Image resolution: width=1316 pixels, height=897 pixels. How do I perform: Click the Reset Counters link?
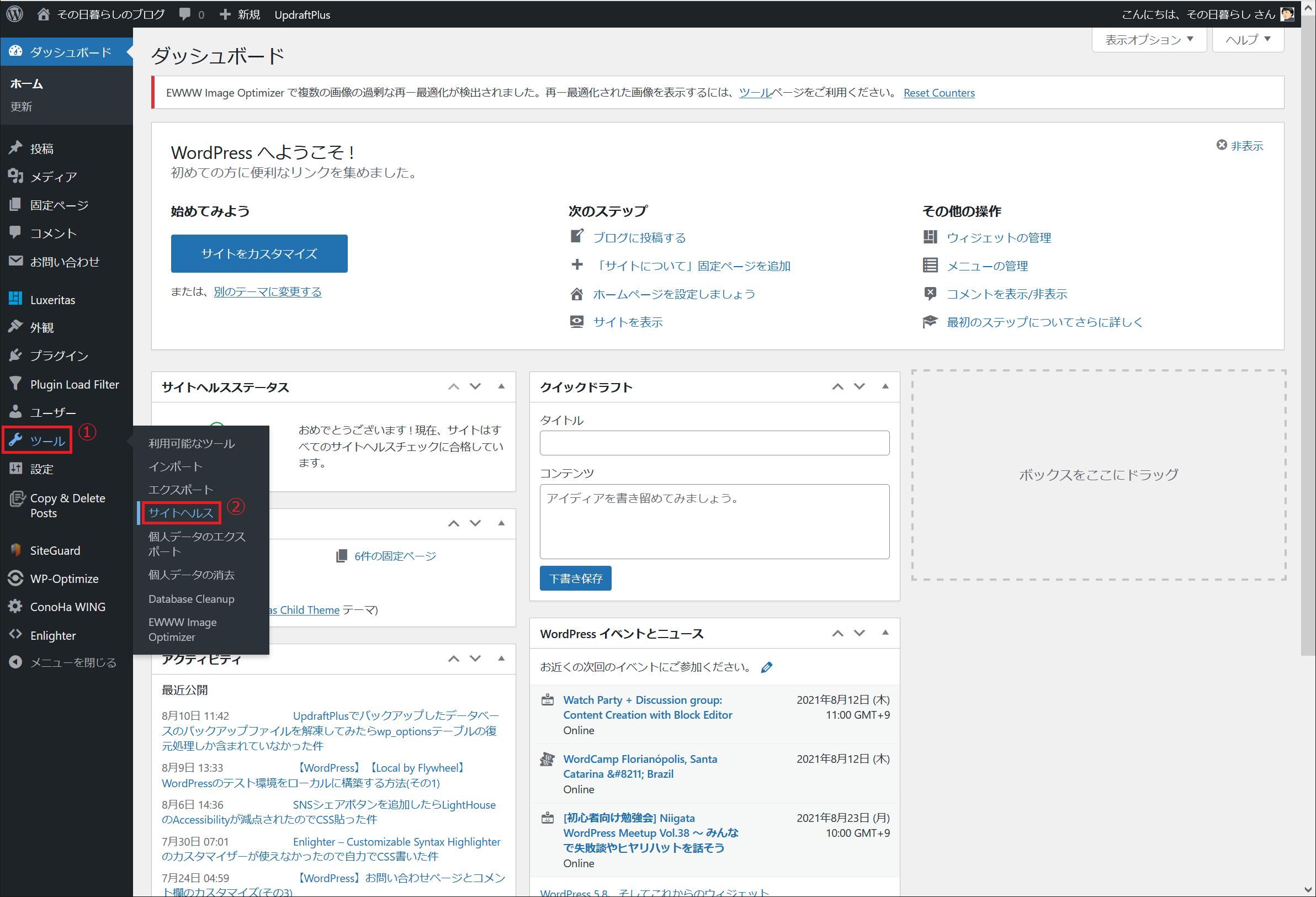(939, 93)
